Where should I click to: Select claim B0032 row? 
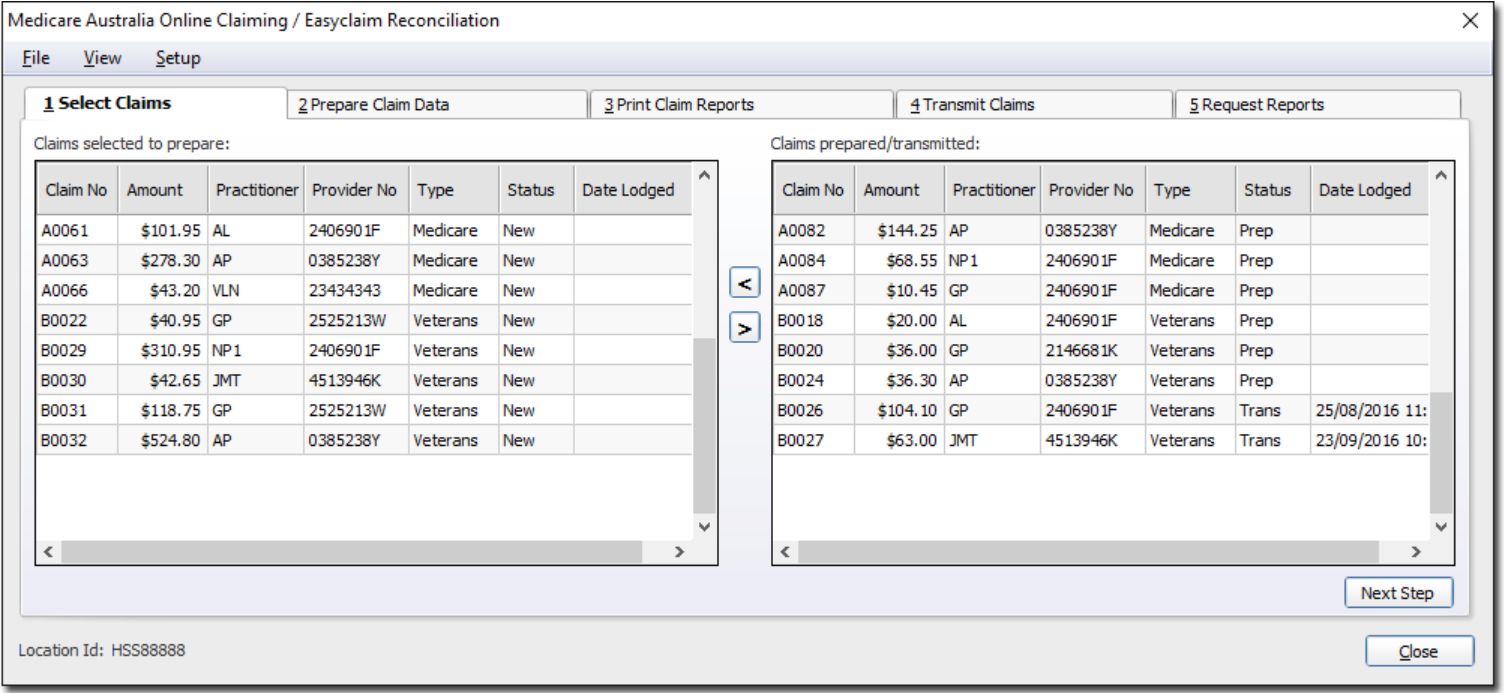click(x=364, y=440)
